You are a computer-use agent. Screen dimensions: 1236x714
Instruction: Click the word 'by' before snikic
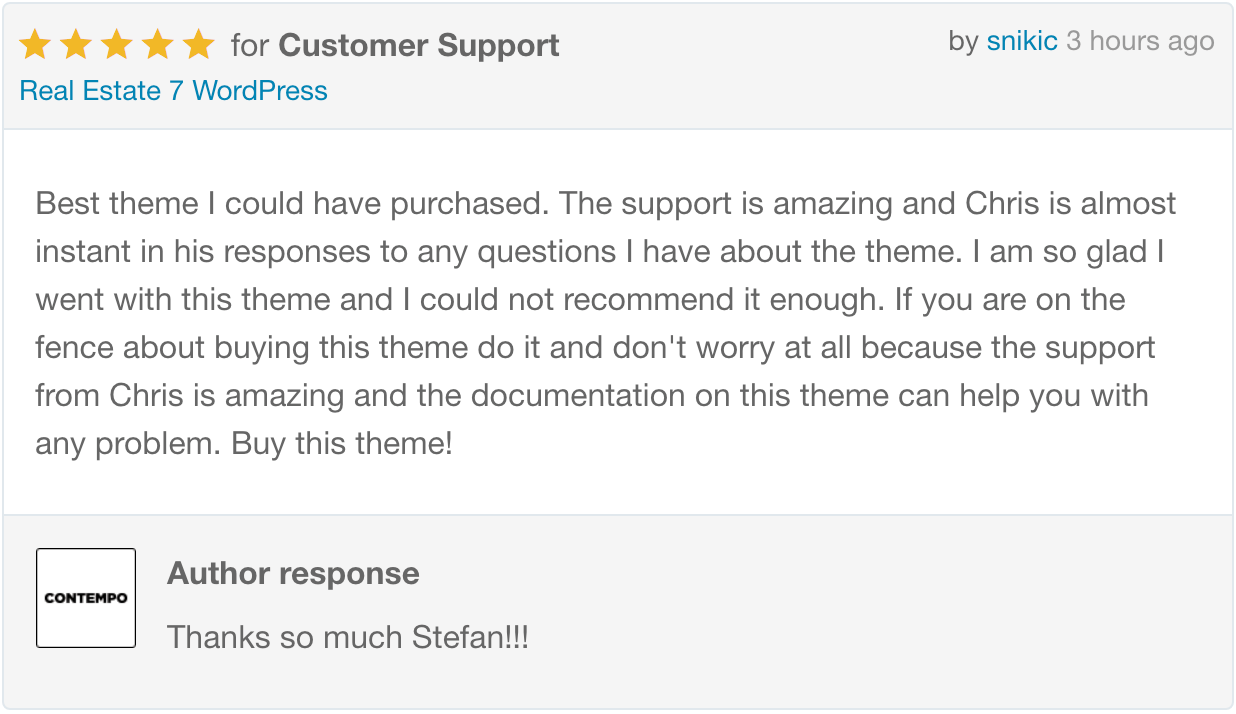pos(963,41)
